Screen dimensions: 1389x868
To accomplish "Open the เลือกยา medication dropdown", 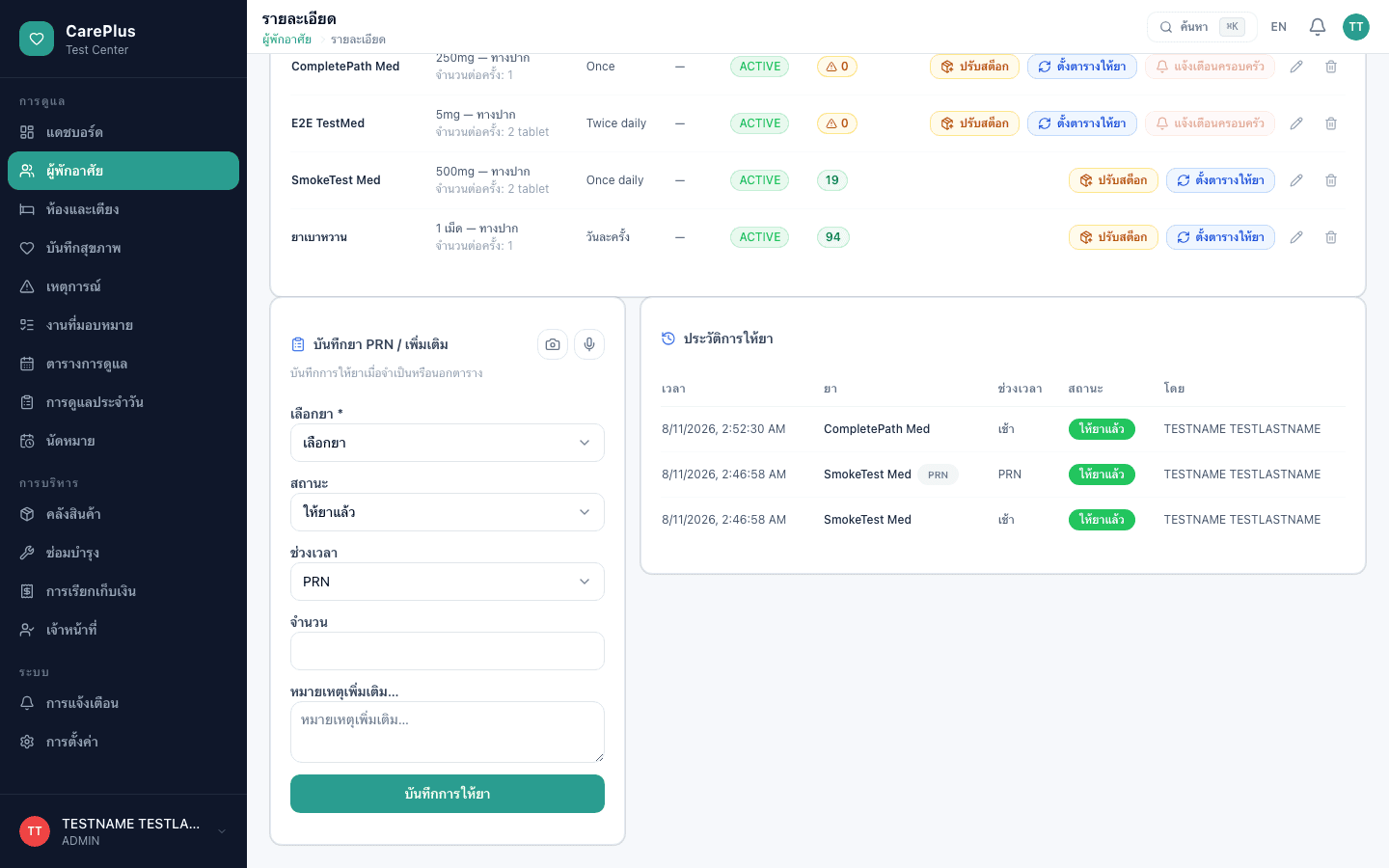I will coord(448,443).
